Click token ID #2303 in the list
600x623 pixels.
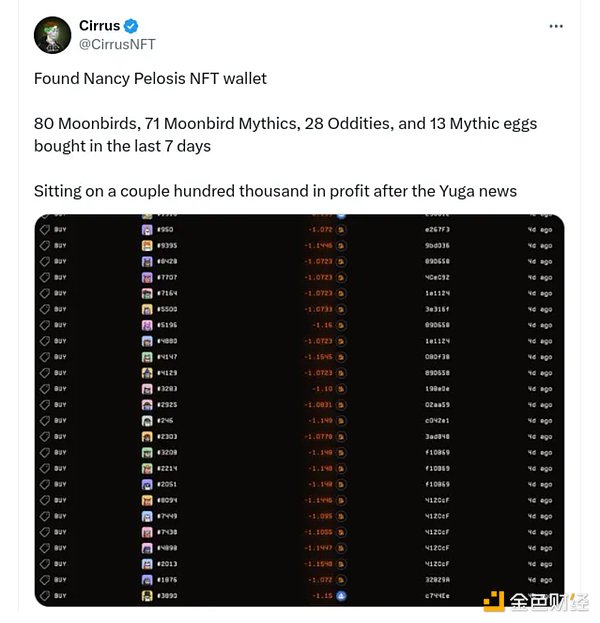click(166, 436)
